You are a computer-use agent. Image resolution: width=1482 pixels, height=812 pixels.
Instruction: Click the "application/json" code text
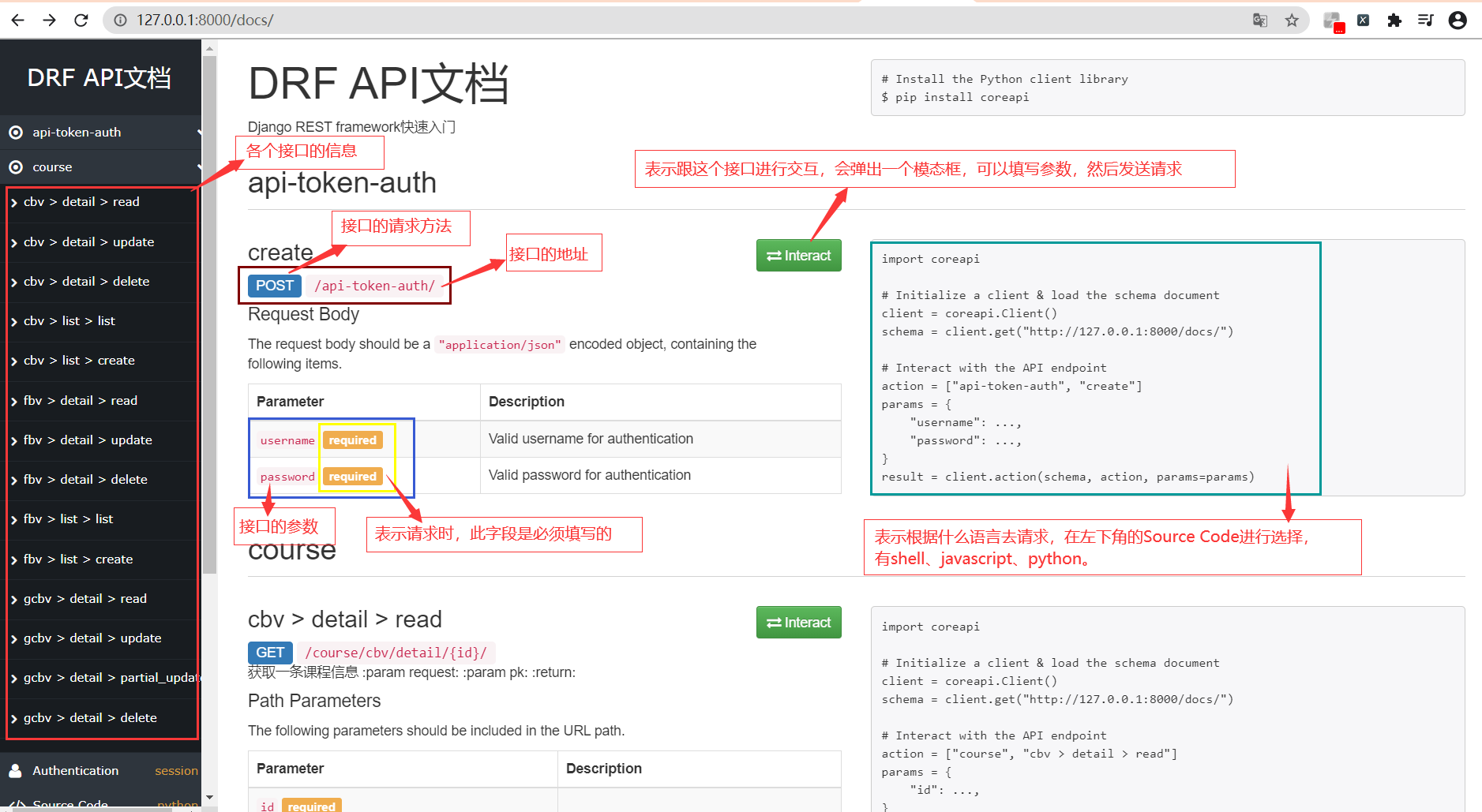point(500,345)
